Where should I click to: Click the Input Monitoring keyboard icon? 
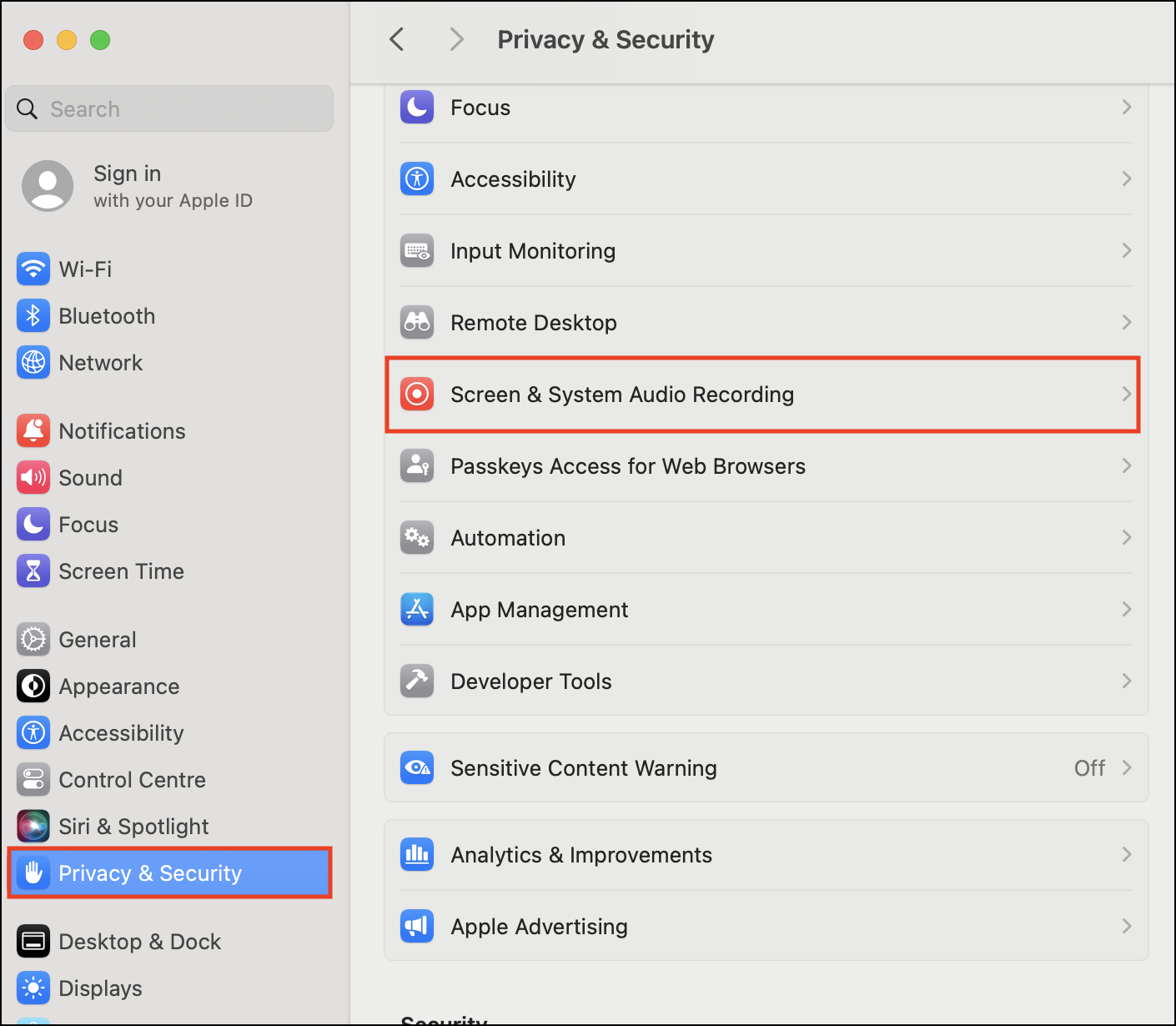click(x=417, y=250)
